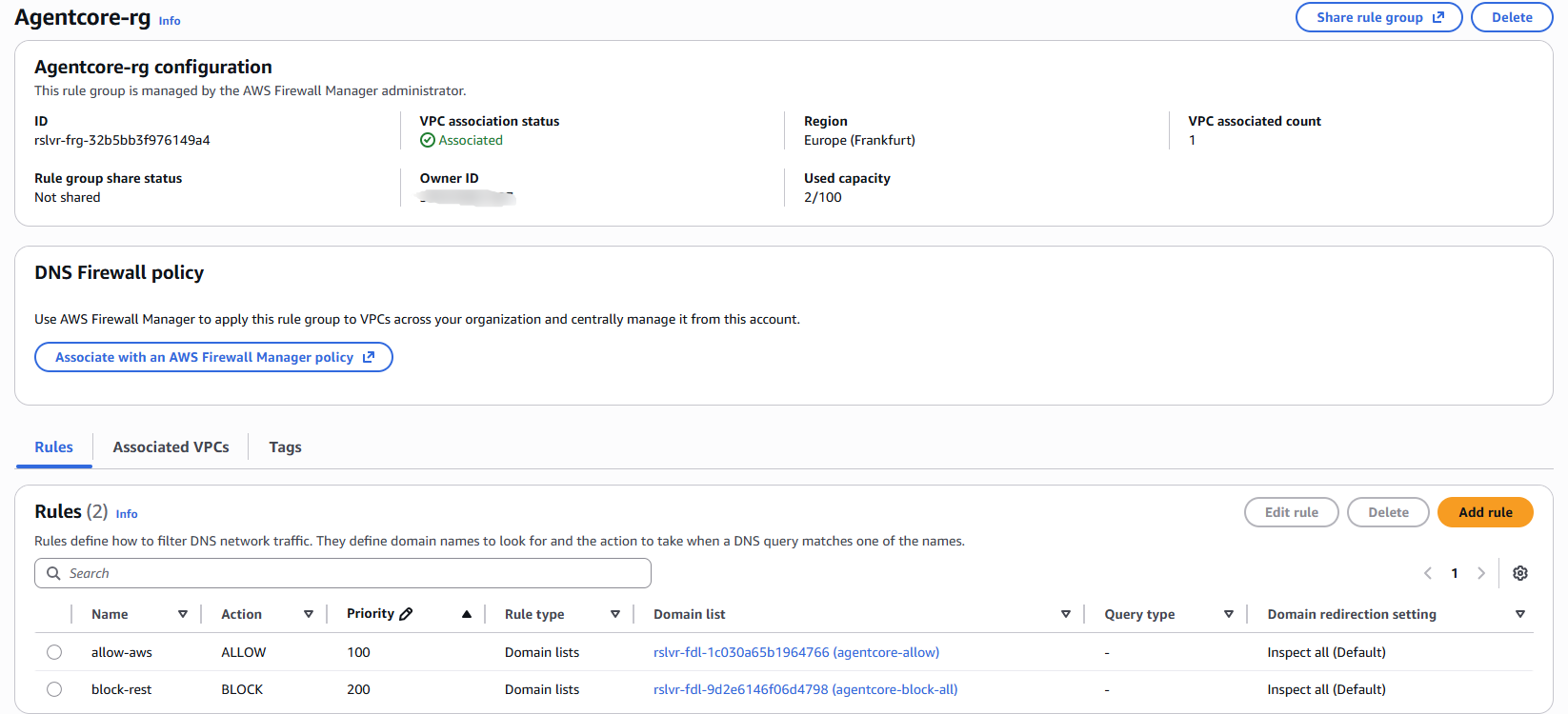The image size is (1568, 714).
Task: Click the Priority column edit pencil icon
Action: click(406, 614)
